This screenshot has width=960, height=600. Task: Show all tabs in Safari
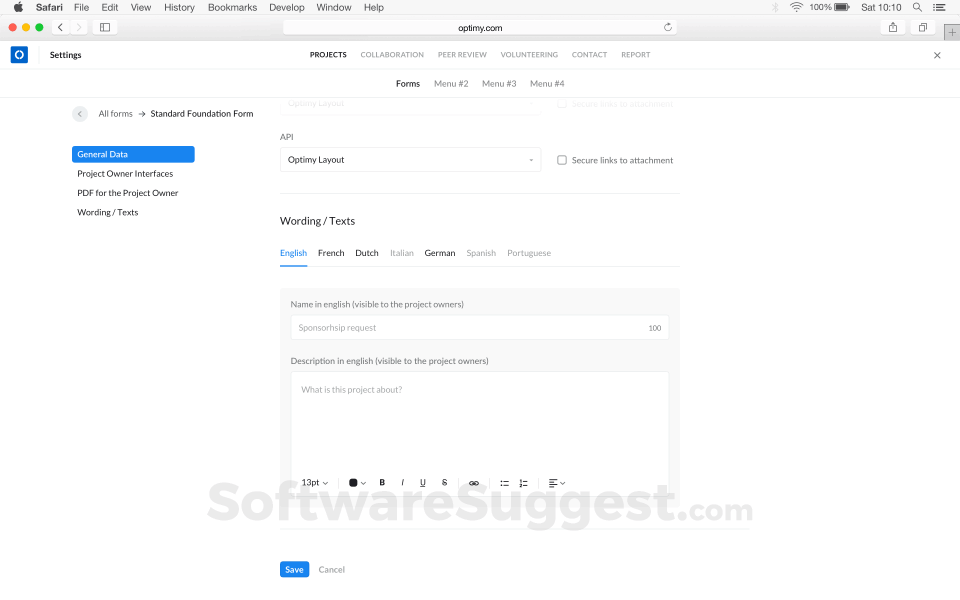click(923, 27)
